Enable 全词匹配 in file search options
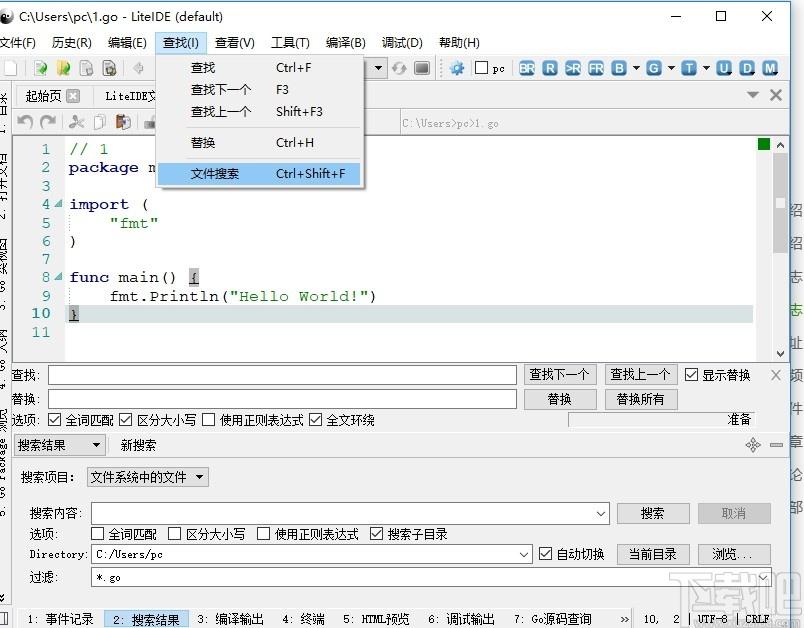 pyautogui.click(x=97, y=534)
